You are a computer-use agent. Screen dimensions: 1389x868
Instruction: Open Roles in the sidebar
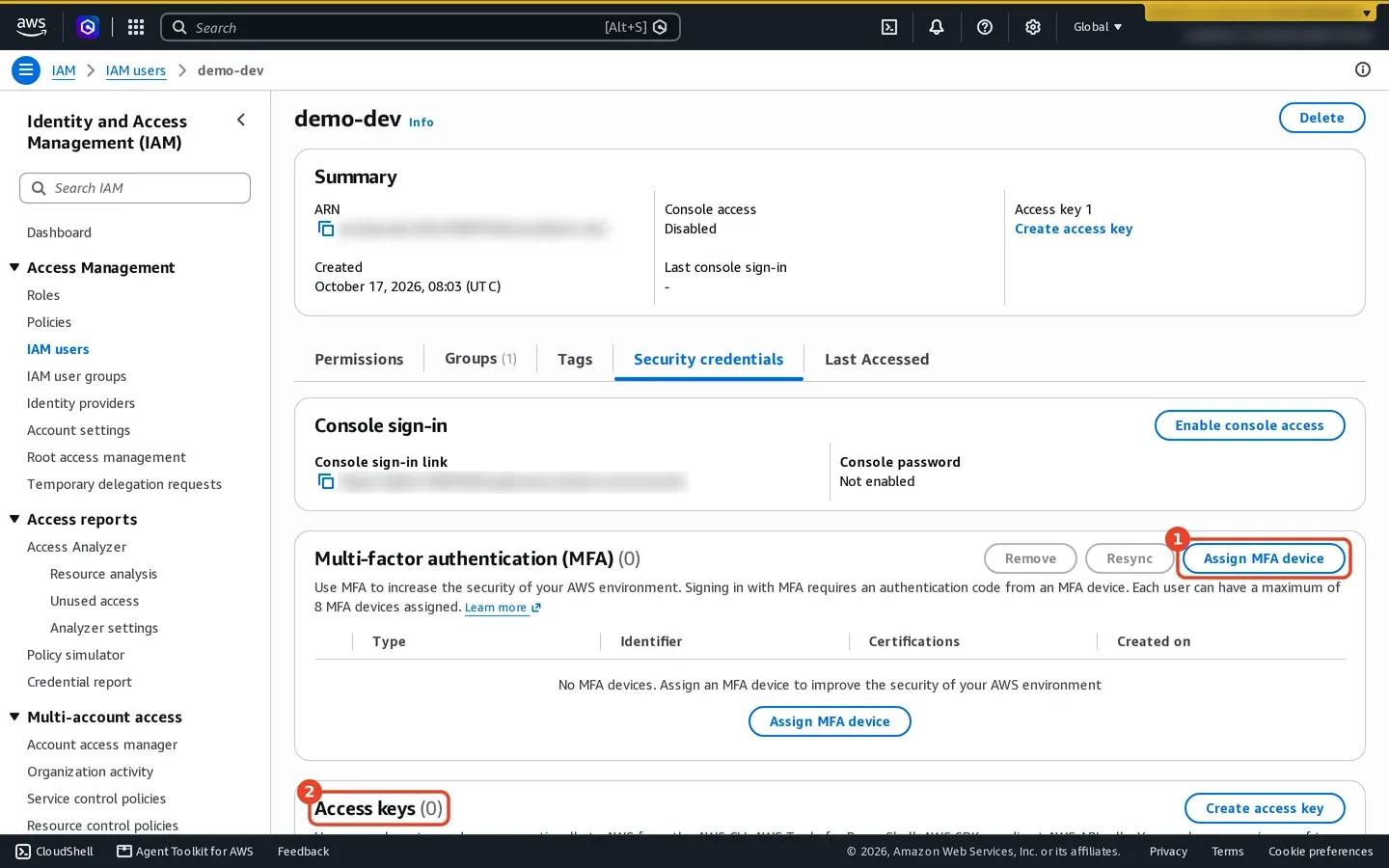(43, 295)
